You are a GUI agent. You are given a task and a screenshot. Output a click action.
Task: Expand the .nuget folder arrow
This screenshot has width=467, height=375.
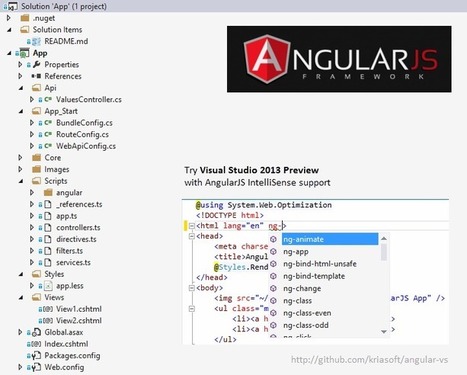pos(9,18)
